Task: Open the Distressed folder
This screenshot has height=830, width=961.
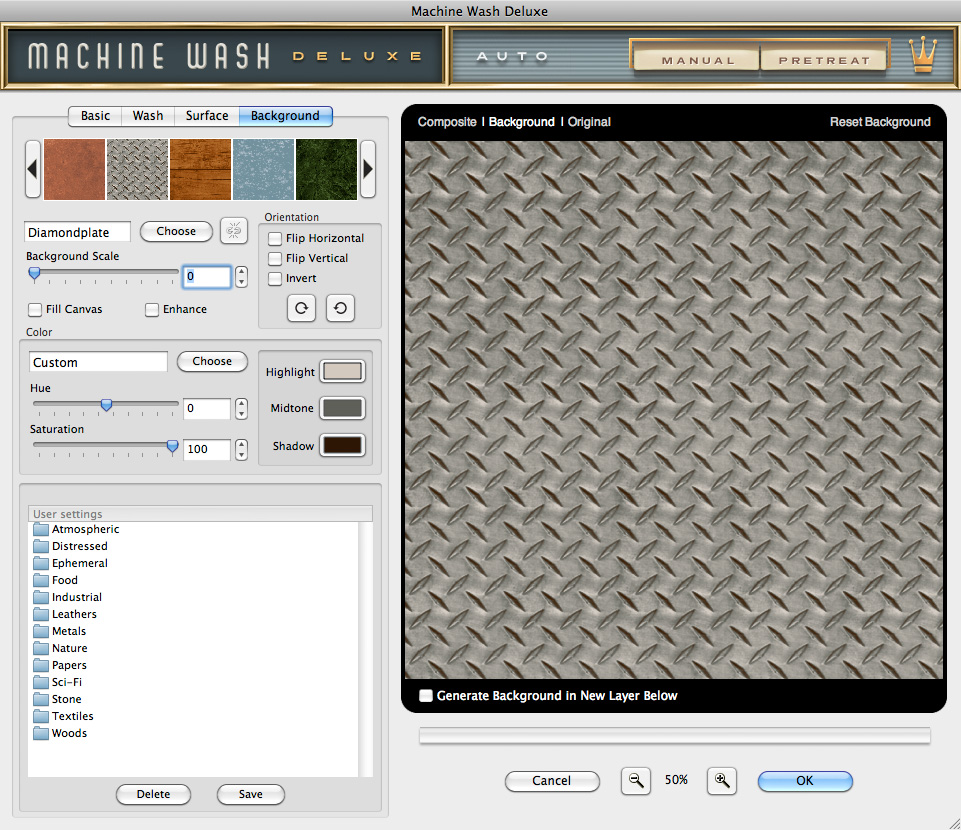Action: pos(70,546)
